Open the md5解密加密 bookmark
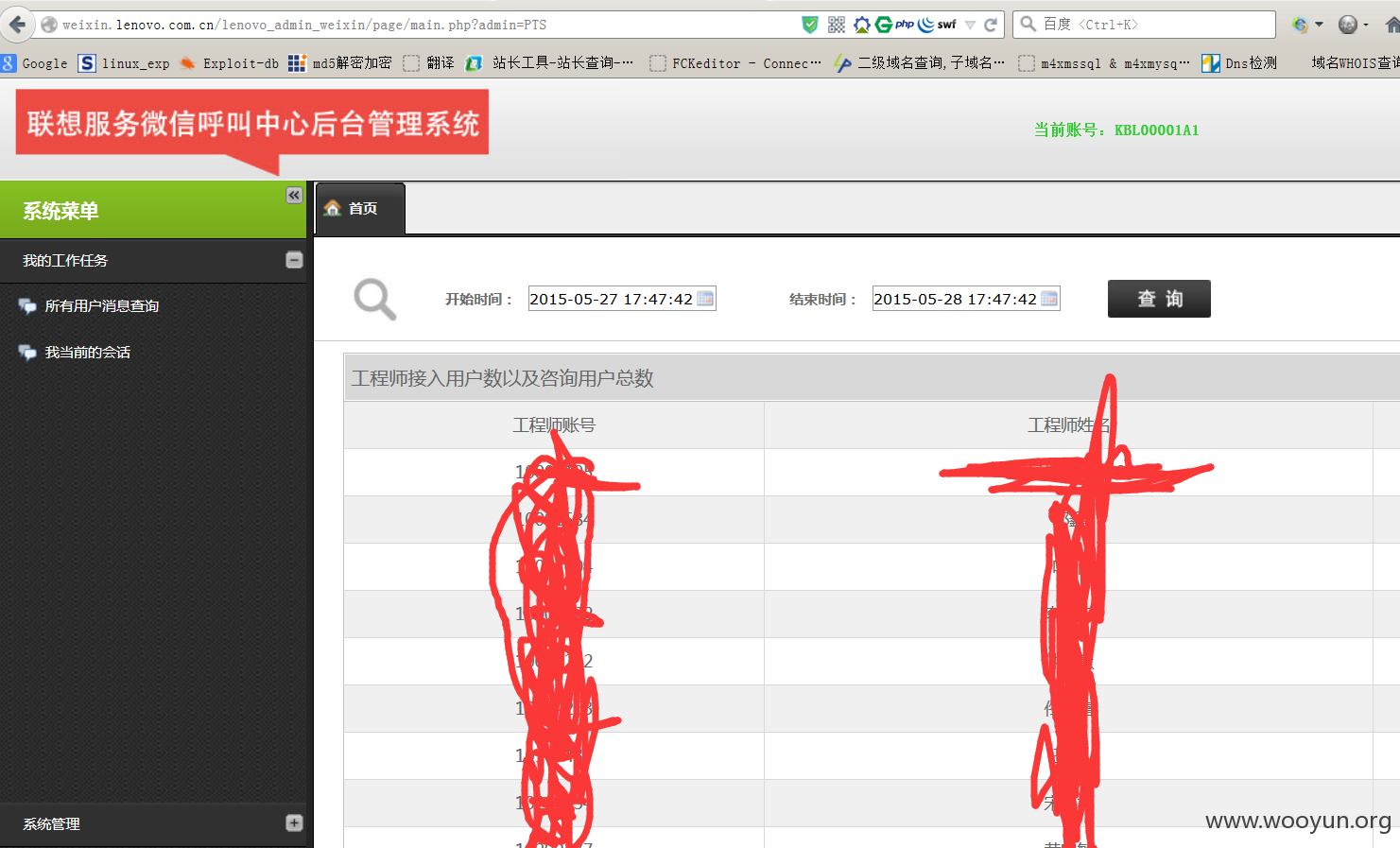This screenshot has width=1400, height=848. (x=340, y=63)
